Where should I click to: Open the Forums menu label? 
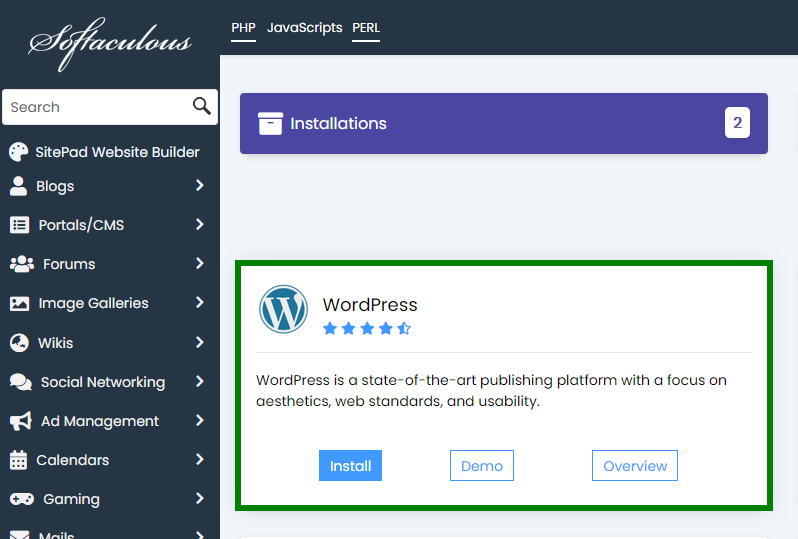click(x=69, y=264)
